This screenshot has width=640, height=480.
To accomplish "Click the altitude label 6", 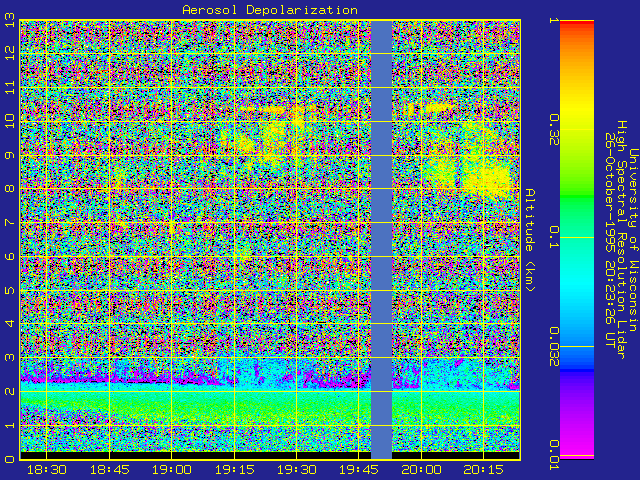I will 10,256.
